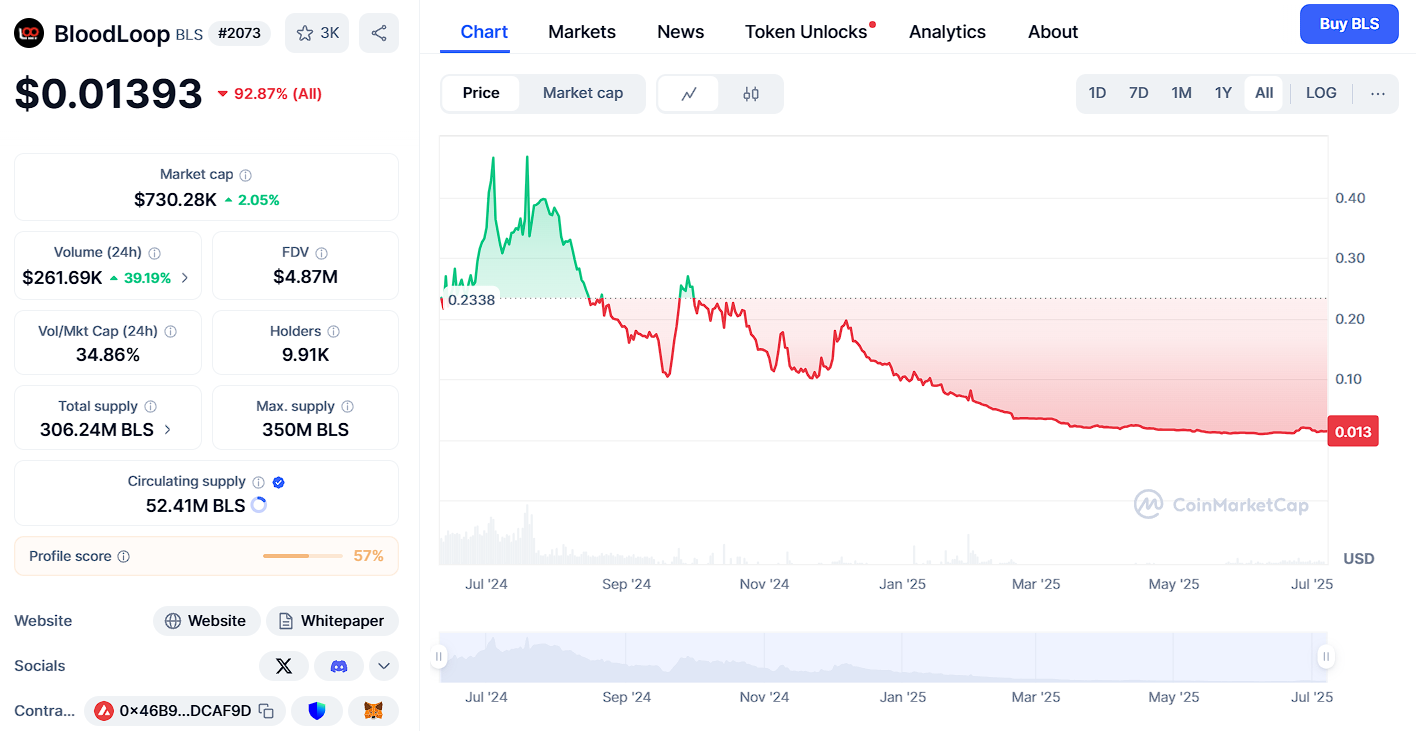1416x731 pixels.
Task: Open FDV info icon
Action: click(x=321, y=253)
